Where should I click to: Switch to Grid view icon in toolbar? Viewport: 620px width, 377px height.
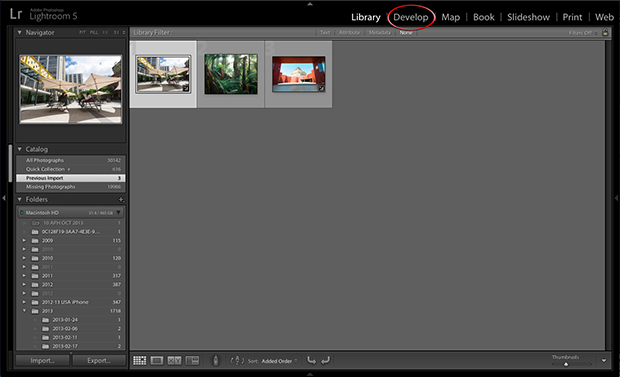[x=140, y=360]
